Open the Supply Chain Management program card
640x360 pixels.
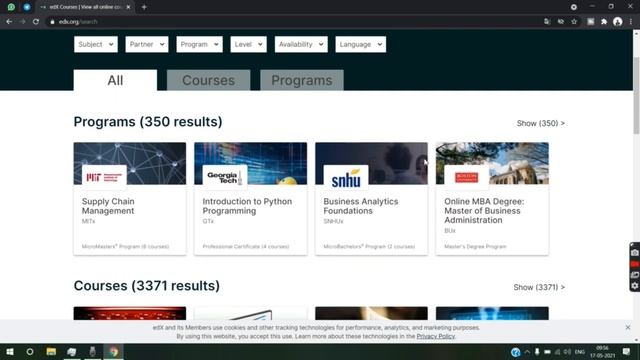[x=130, y=199]
